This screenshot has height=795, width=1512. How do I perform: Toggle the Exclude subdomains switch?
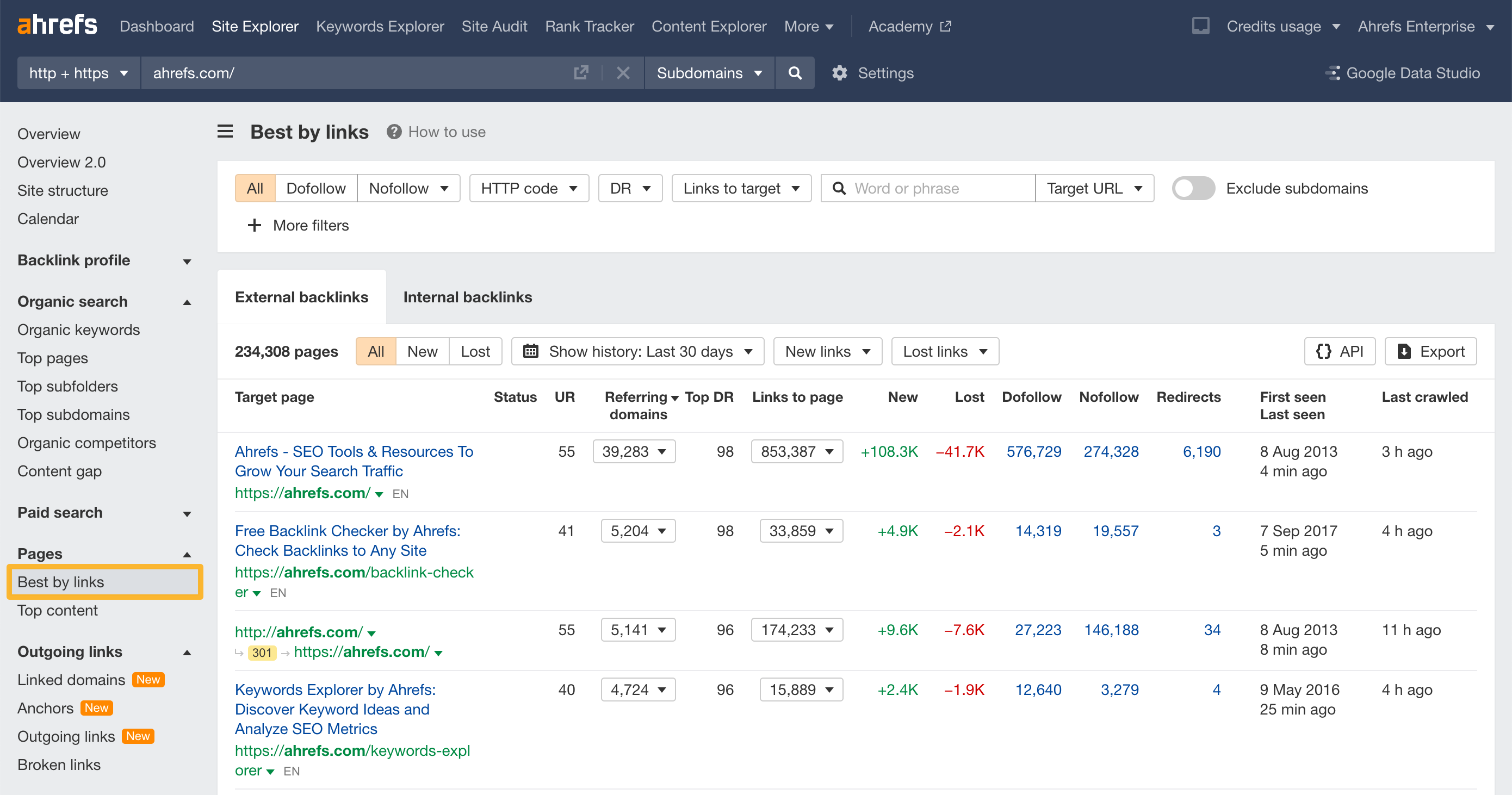click(x=1194, y=188)
